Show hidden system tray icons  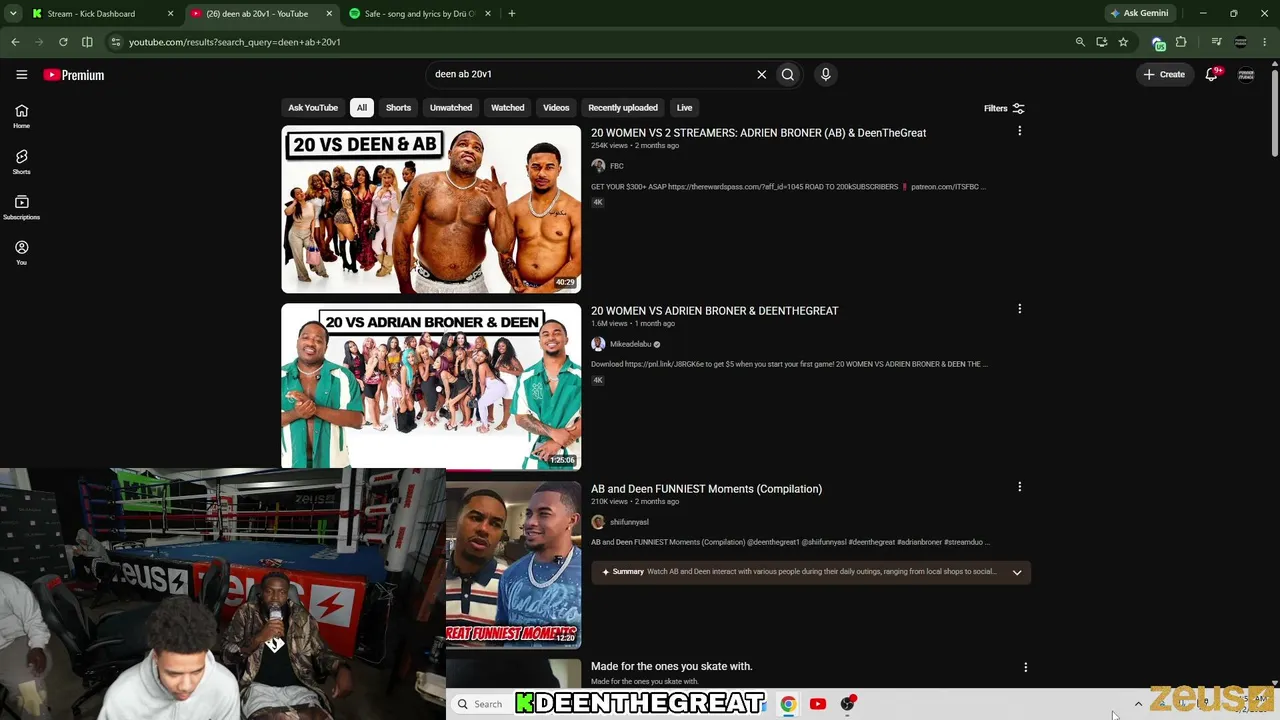(x=1138, y=704)
